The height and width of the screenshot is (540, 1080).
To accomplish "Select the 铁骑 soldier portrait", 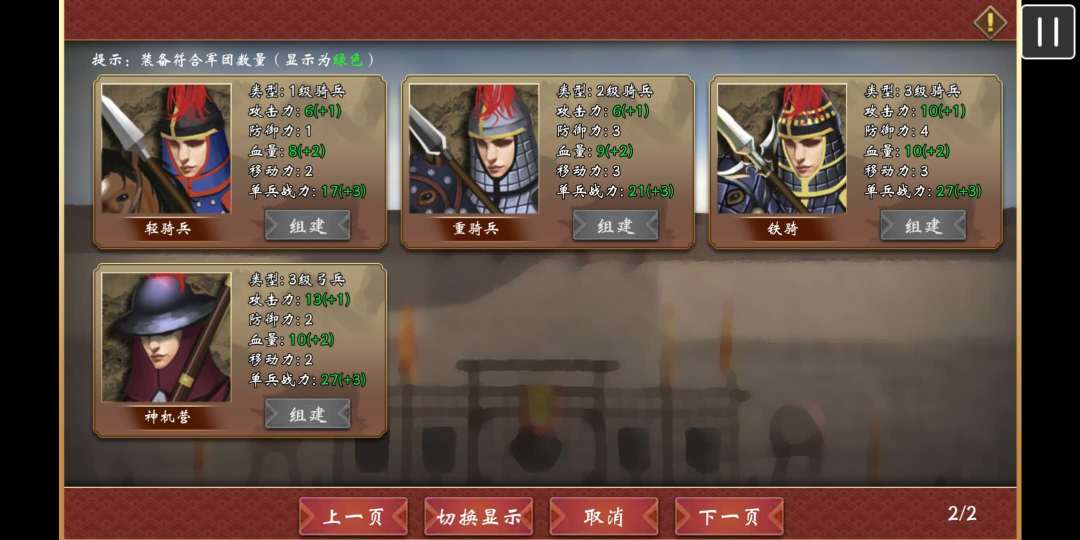I will (782, 149).
